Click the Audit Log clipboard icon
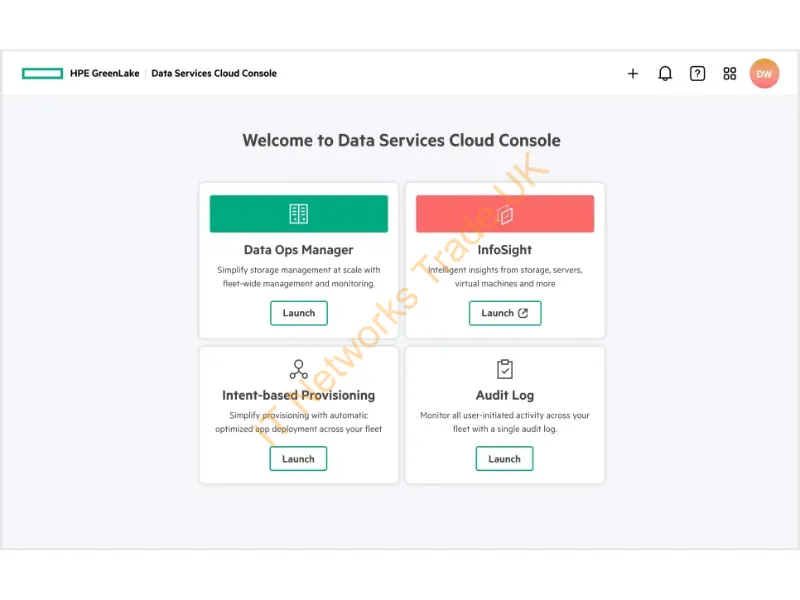The width and height of the screenshot is (800, 600). click(x=505, y=369)
